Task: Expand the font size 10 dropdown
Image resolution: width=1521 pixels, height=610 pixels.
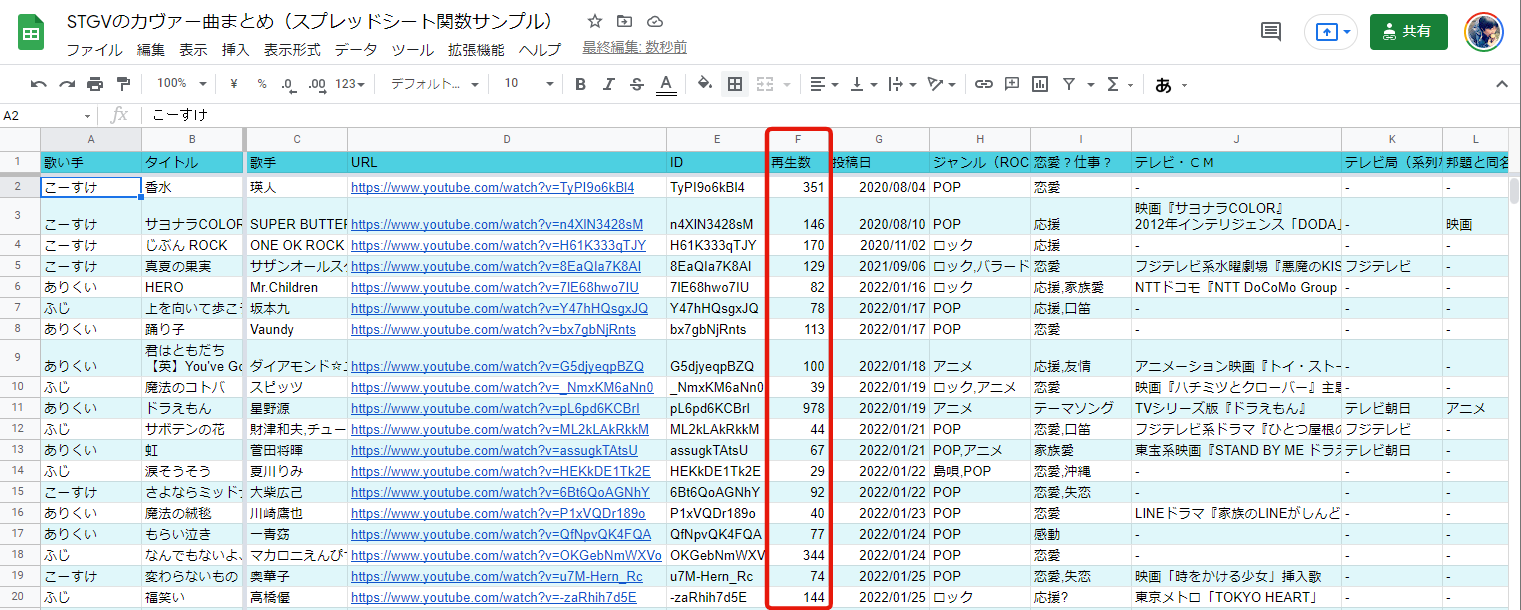Action: pyautogui.click(x=526, y=84)
